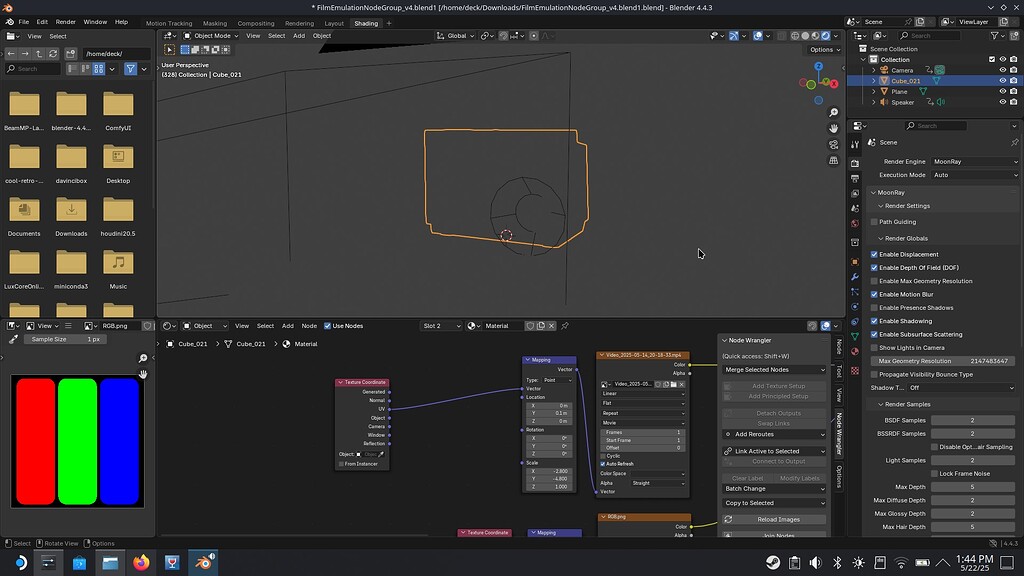Open the Object Mode dropdown in viewport
This screenshot has width=1024, height=576.
tap(211, 36)
